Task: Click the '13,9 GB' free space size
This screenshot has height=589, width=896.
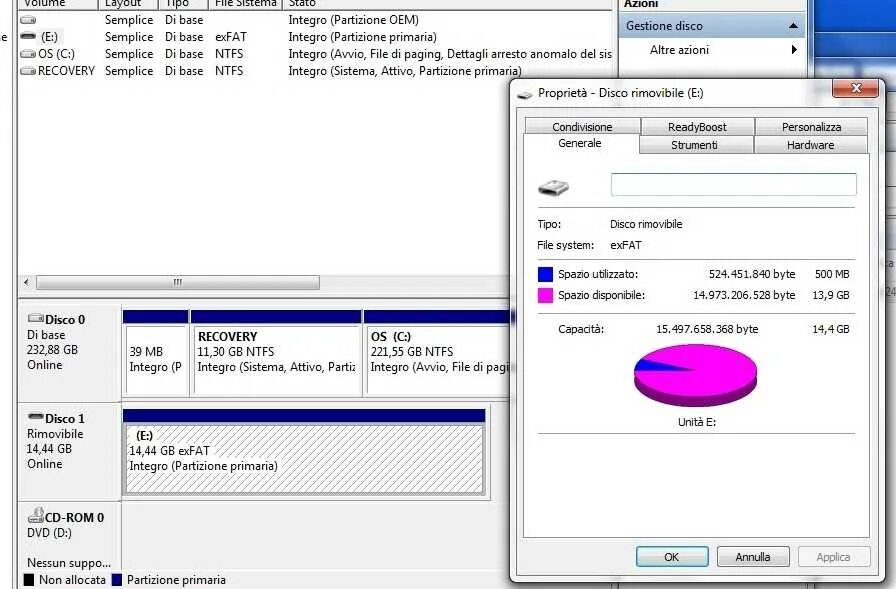Action: click(831, 295)
